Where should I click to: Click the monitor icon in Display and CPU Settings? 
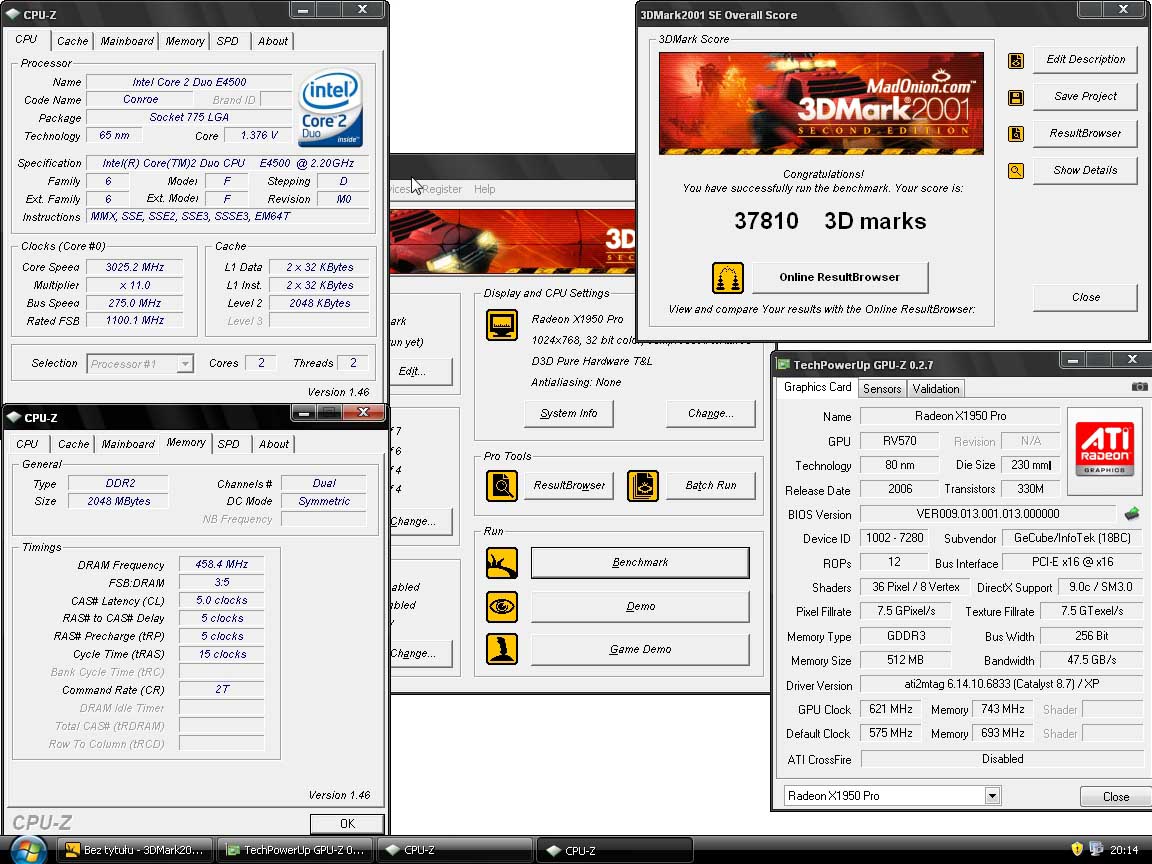click(502, 325)
